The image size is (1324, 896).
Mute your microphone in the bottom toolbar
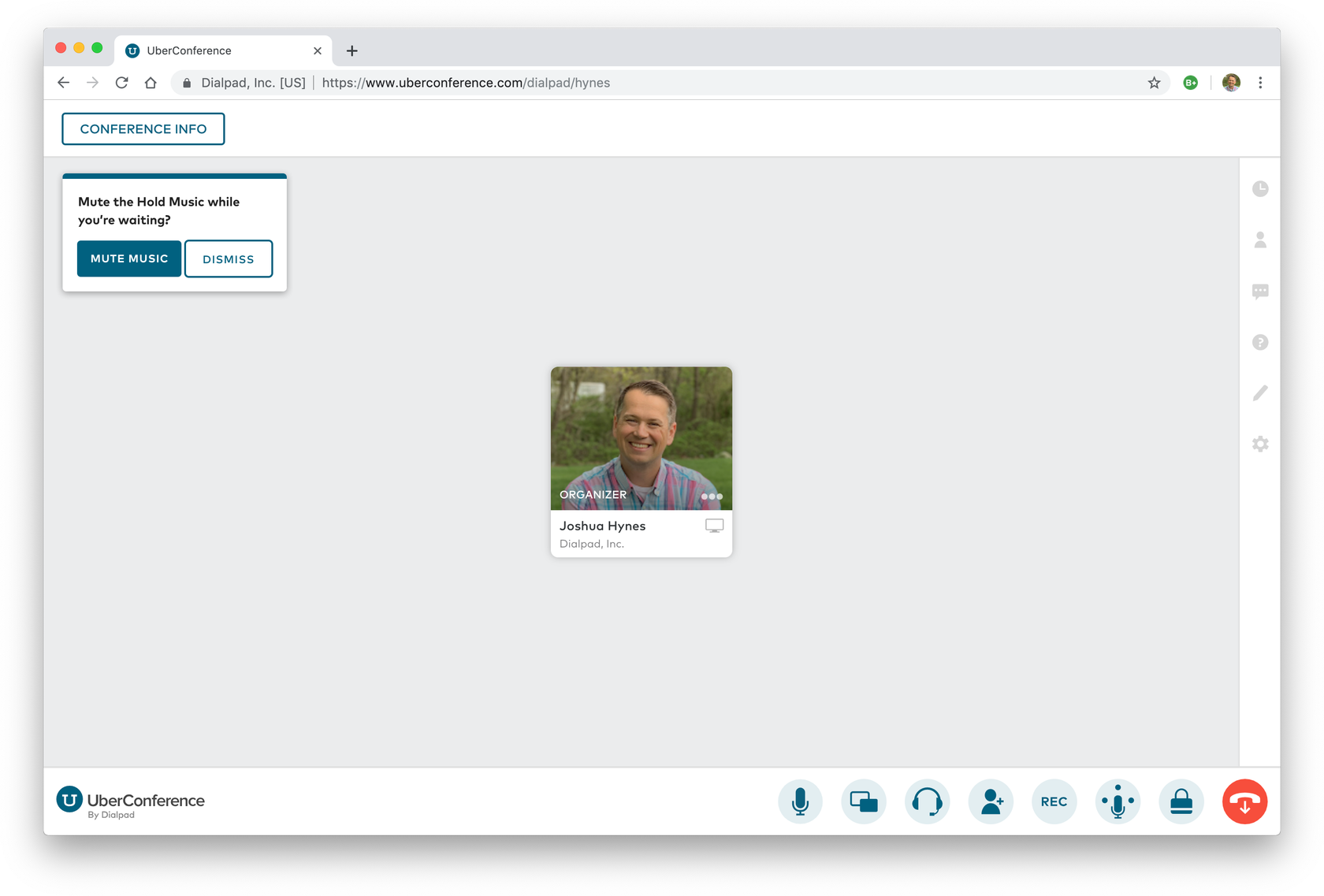tap(800, 801)
